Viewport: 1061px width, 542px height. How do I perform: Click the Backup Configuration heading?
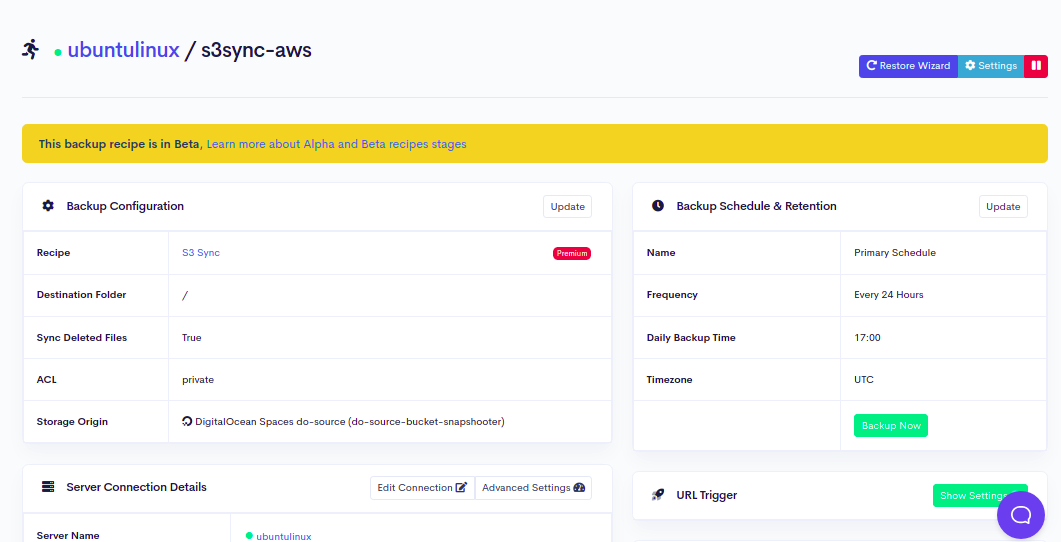[125, 206]
